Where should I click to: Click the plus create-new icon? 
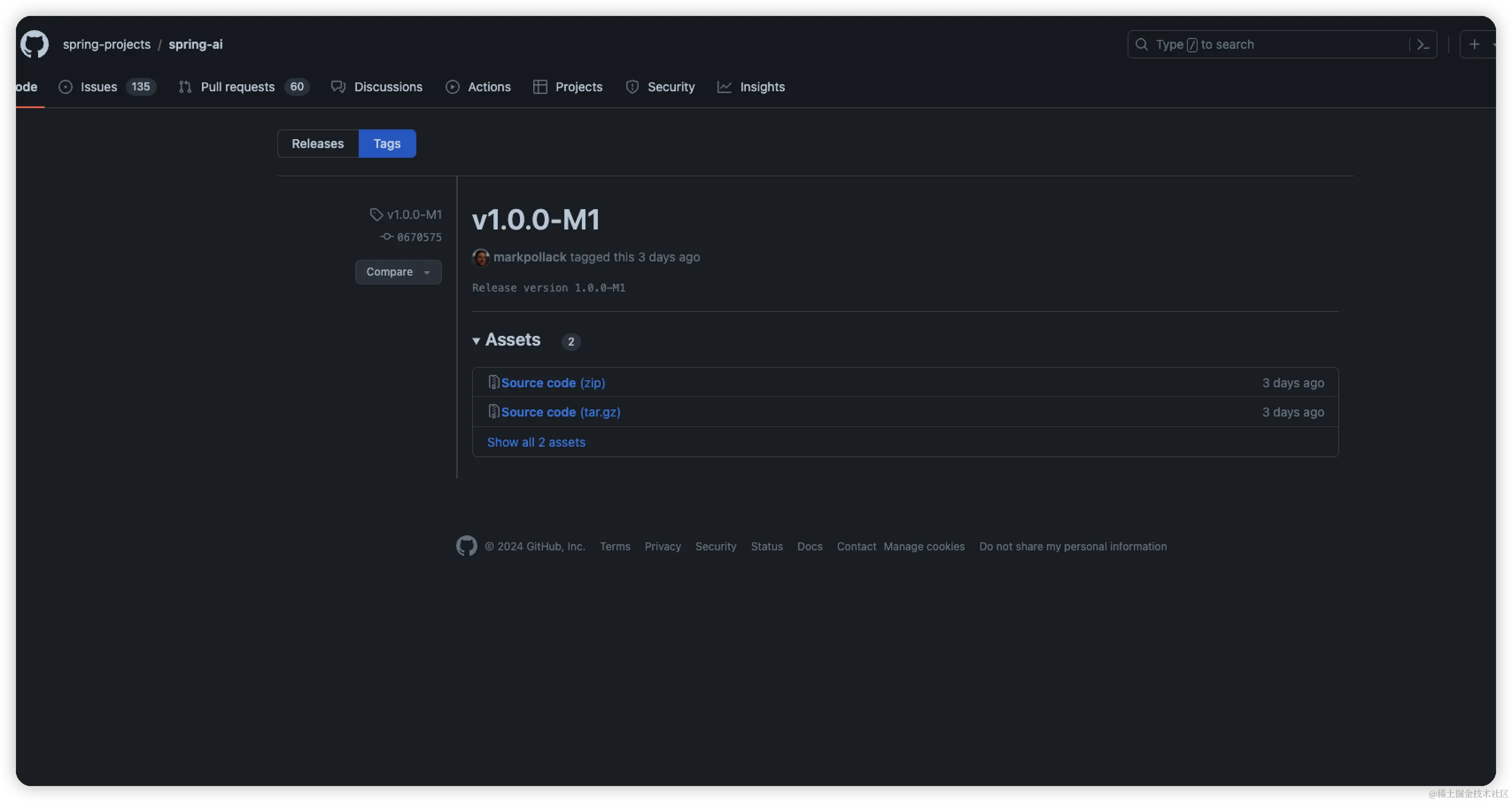click(1474, 44)
